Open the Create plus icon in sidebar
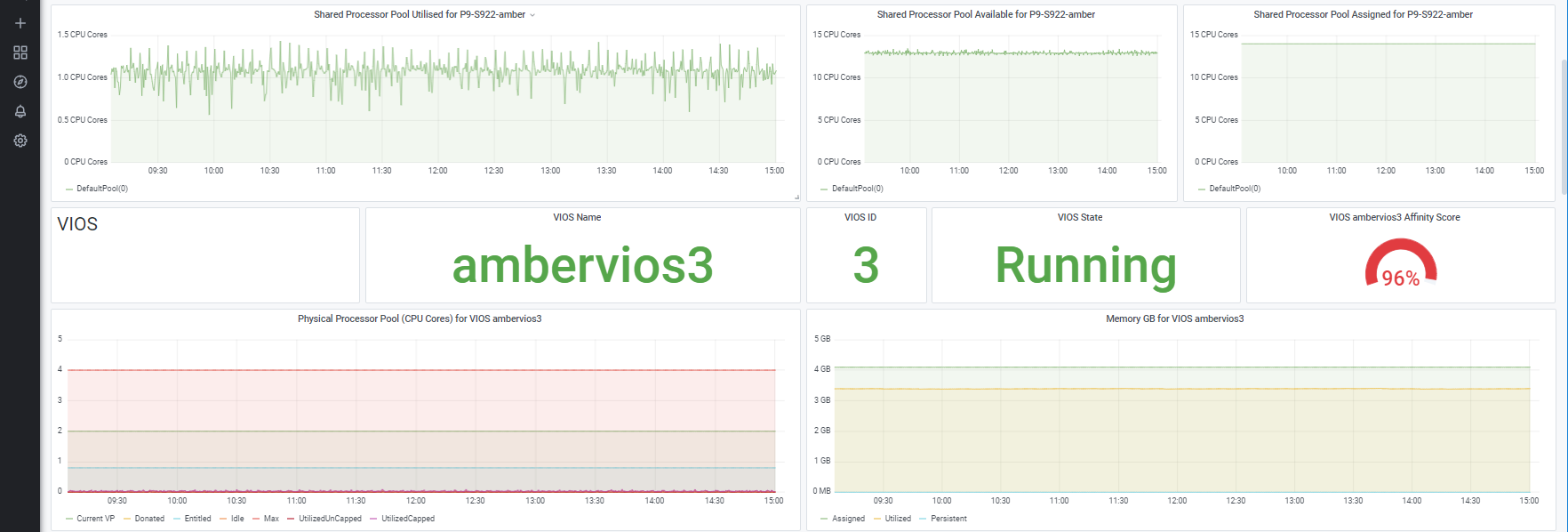1568x532 pixels. click(x=20, y=23)
